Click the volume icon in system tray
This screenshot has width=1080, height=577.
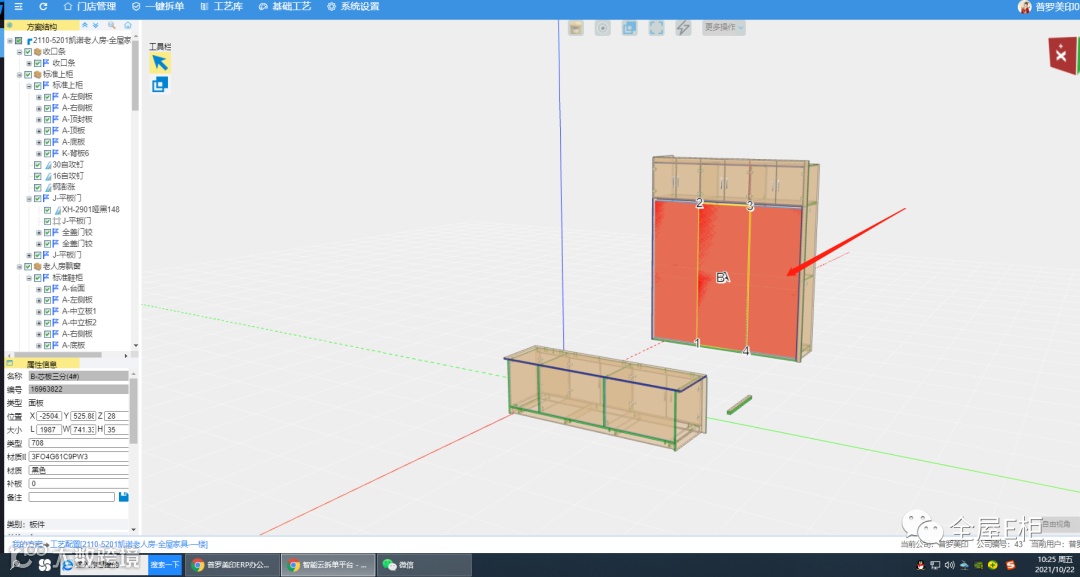coord(951,565)
